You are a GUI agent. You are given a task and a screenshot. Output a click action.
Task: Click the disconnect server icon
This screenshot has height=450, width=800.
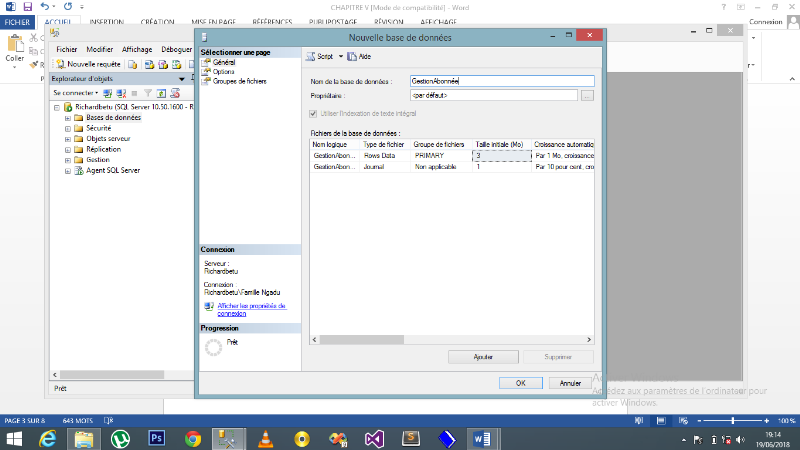(121, 93)
